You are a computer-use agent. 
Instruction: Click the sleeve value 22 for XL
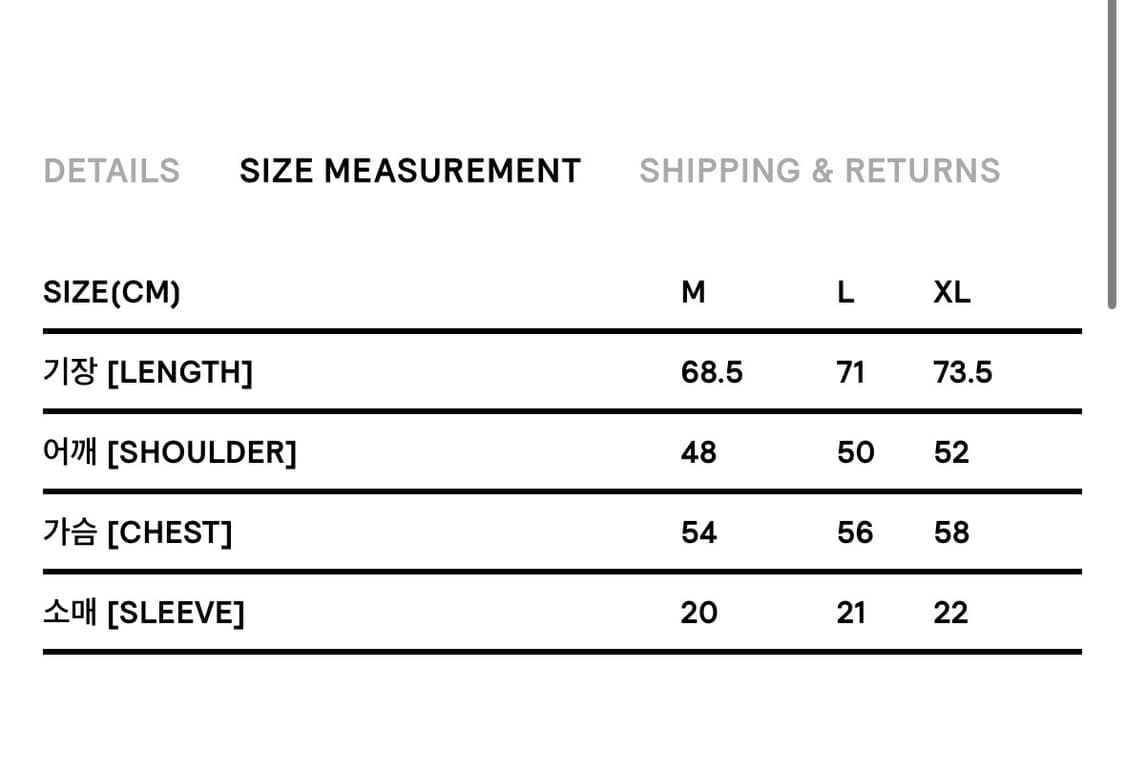tap(951, 612)
